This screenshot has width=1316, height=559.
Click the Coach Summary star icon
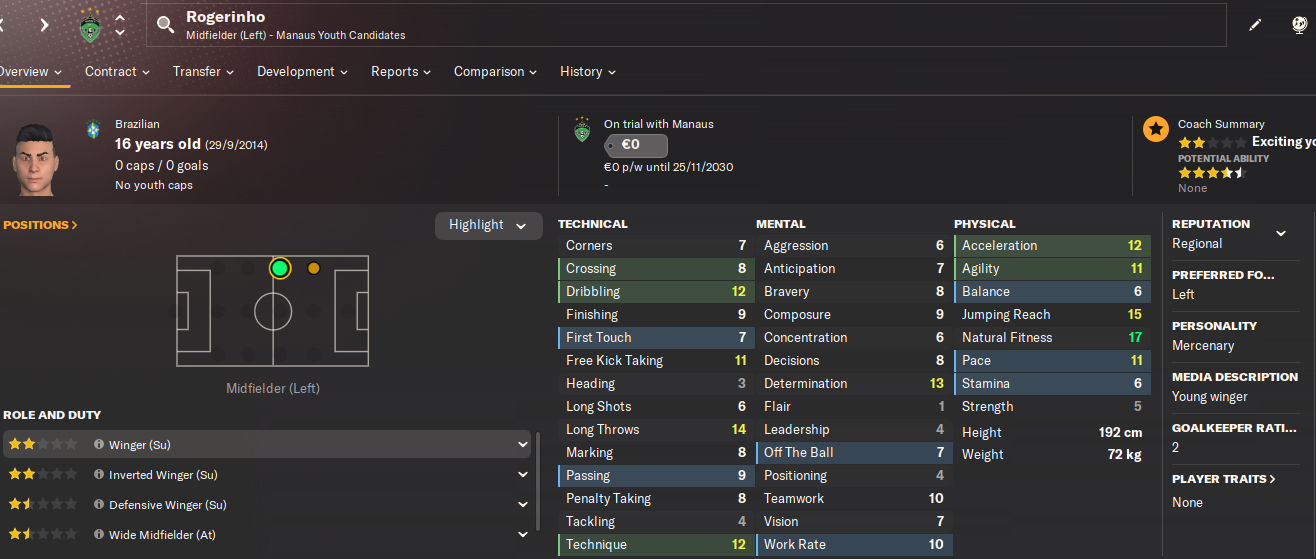pyautogui.click(x=1156, y=128)
